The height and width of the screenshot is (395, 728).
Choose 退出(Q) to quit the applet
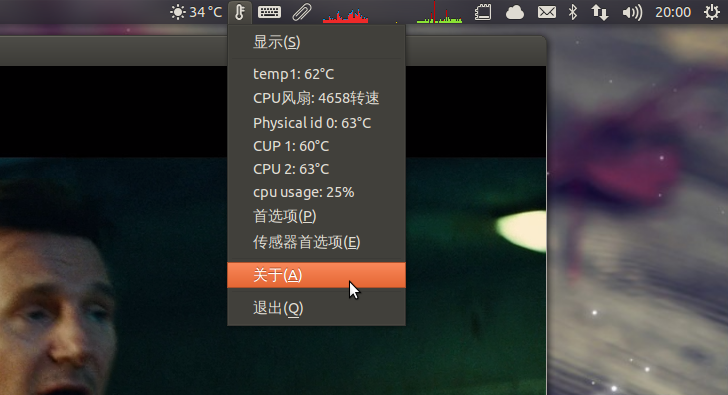[x=316, y=308]
